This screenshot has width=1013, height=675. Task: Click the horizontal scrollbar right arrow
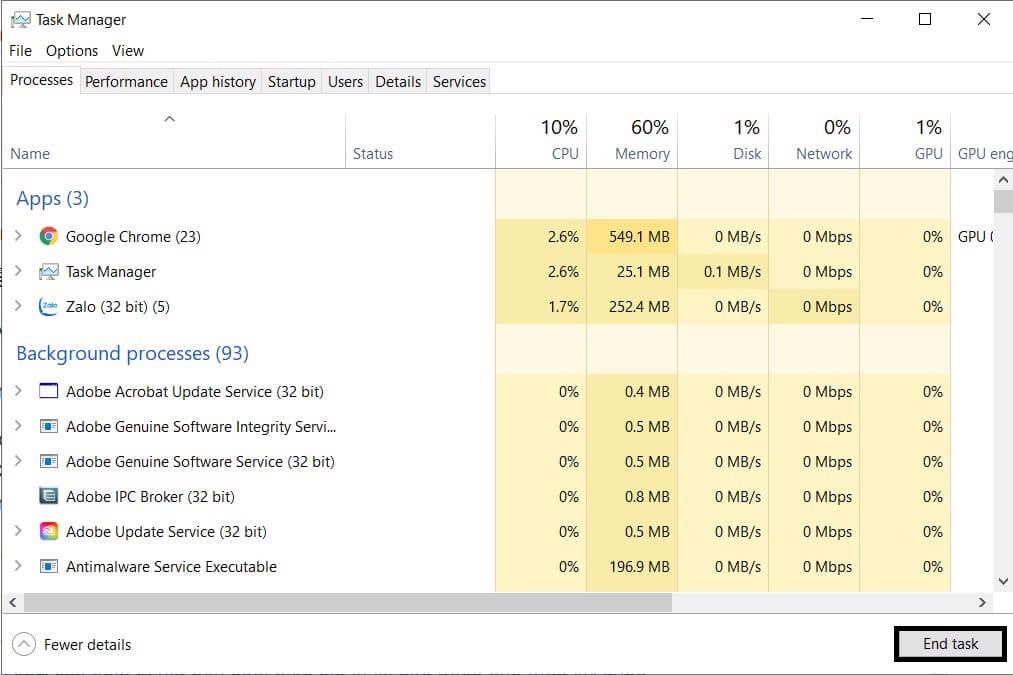pos(982,602)
